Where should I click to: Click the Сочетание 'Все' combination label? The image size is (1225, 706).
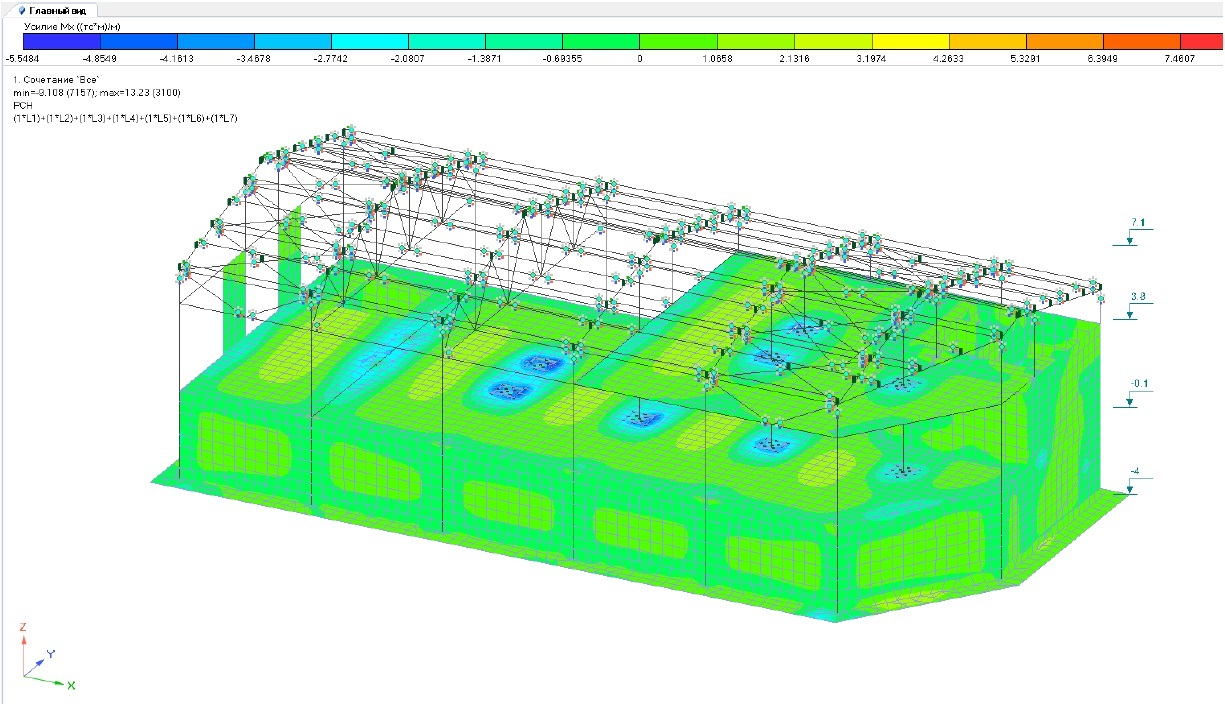pyautogui.click(x=56, y=79)
